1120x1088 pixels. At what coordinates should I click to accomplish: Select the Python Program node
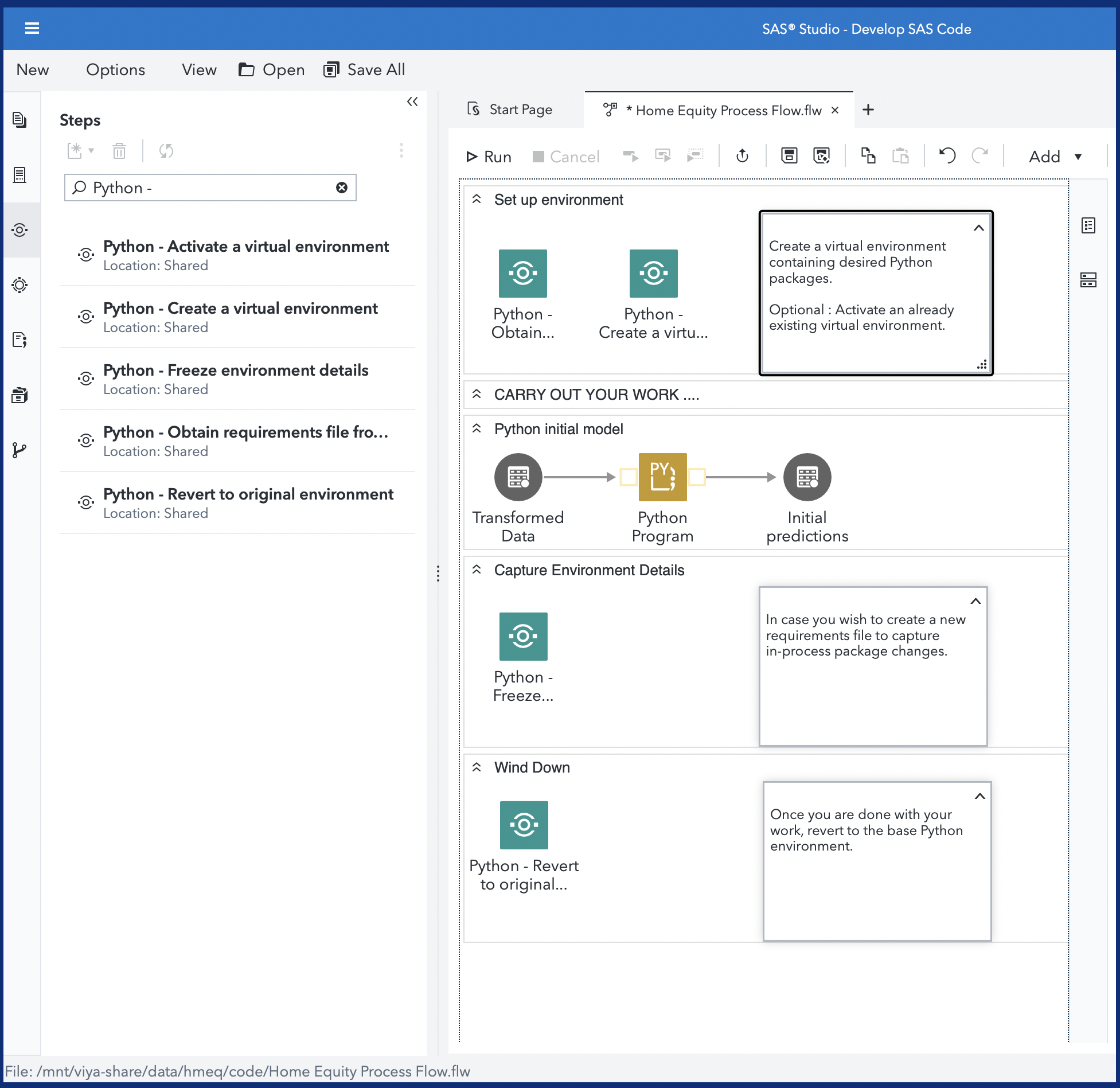point(662,477)
